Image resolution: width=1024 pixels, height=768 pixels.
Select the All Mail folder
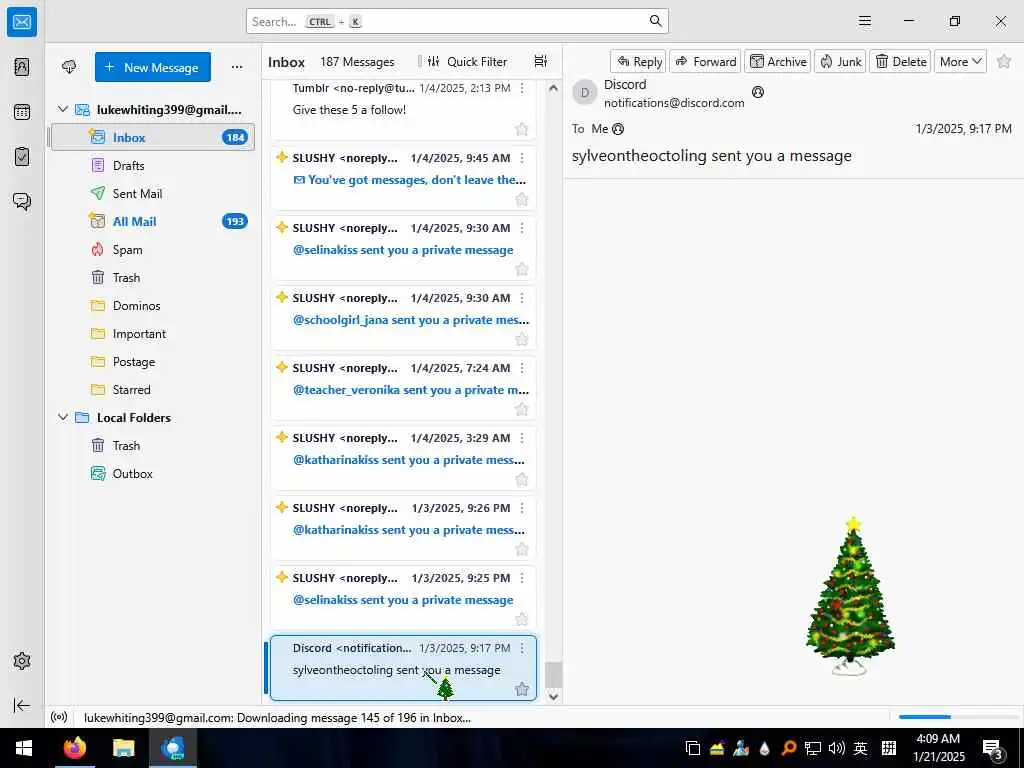point(153,221)
